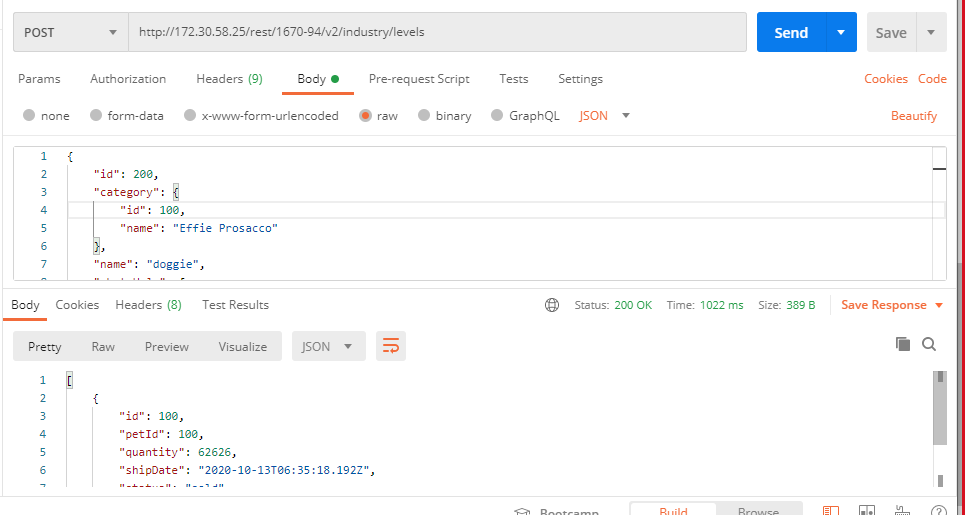Select the form-data radio option
The width and height of the screenshot is (965, 515).
95,116
